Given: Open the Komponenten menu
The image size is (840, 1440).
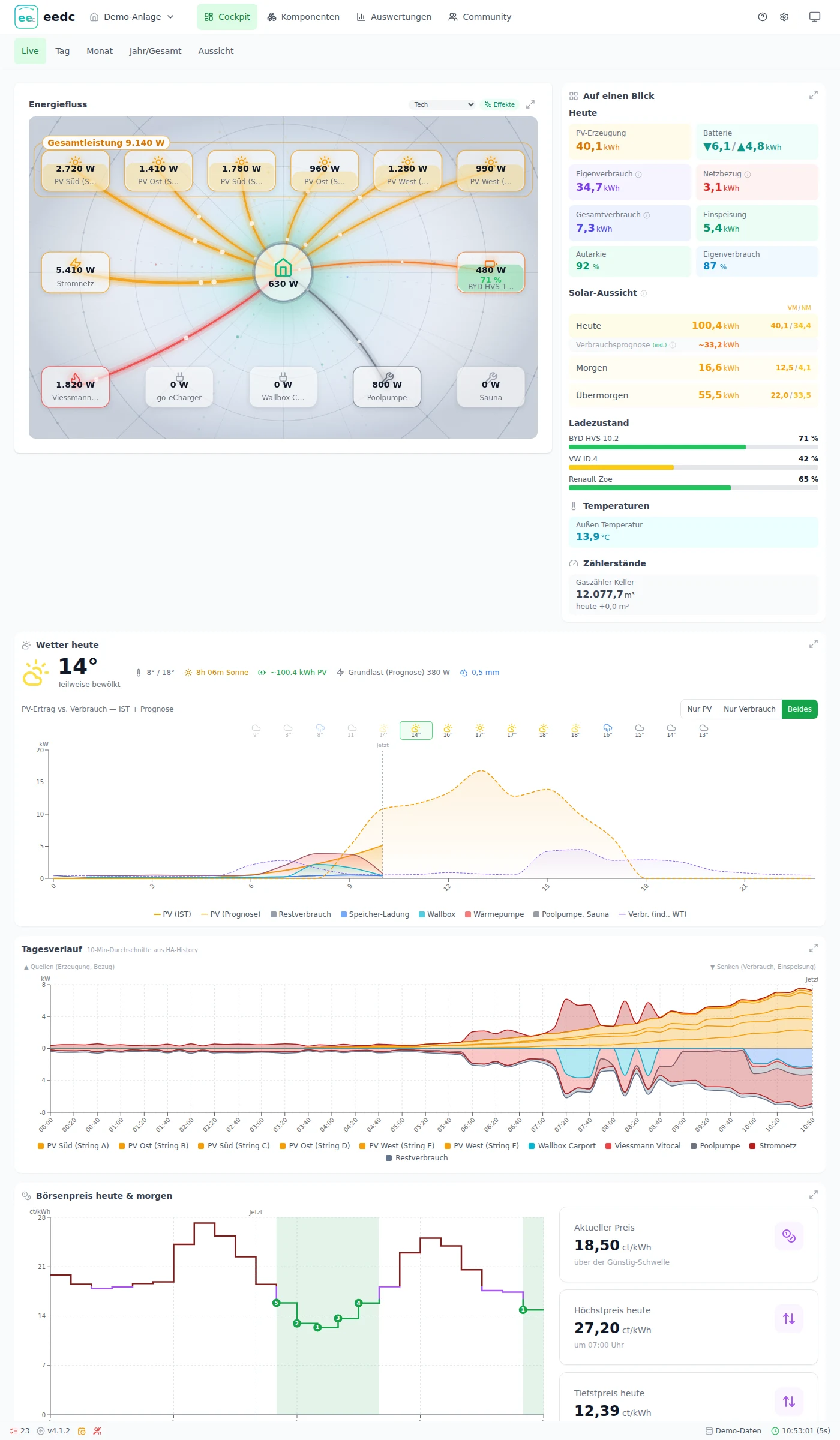Looking at the screenshot, I should [303, 17].
